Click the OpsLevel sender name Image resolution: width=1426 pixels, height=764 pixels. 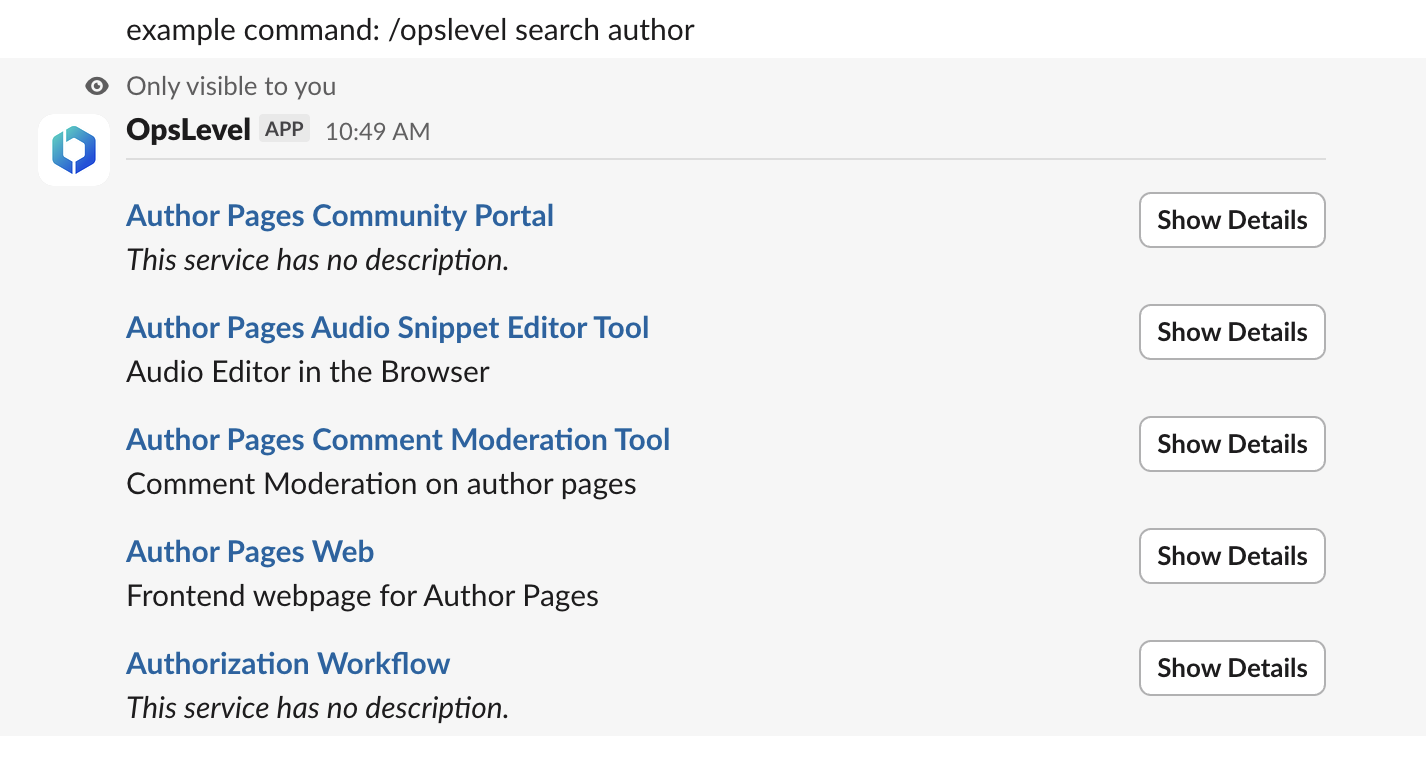click(188, 130)
